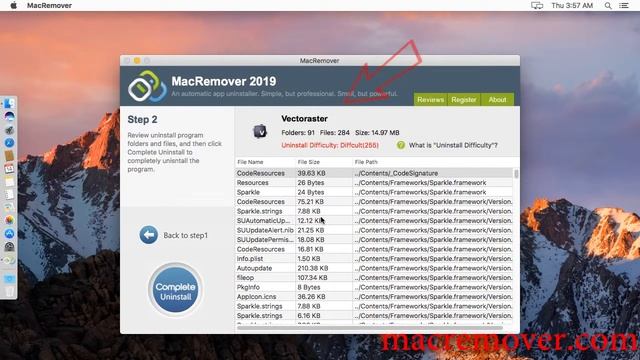640x360 pixels.
Task: Select the CodeResources 16.81 KB row
Action: pos(374,249)
